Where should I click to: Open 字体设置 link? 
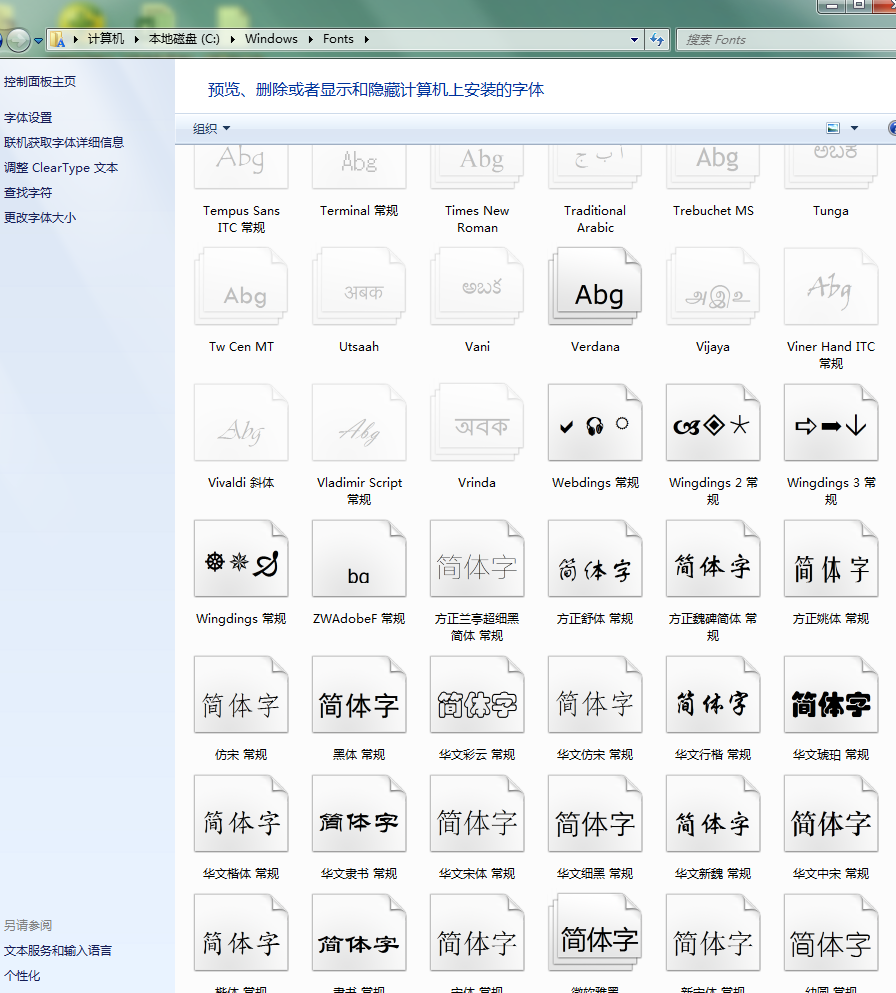point(28,118)
